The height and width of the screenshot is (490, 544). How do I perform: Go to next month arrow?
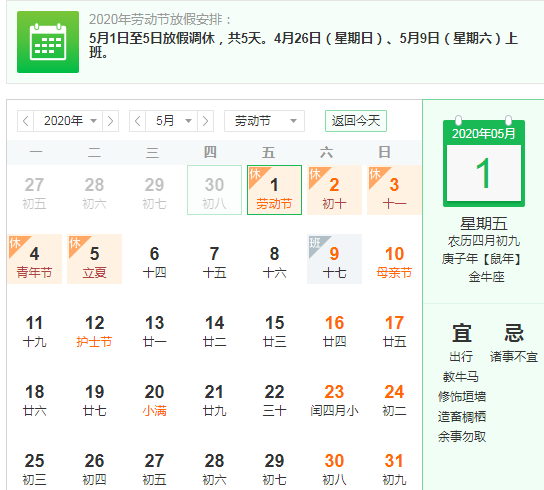(205, 121)
